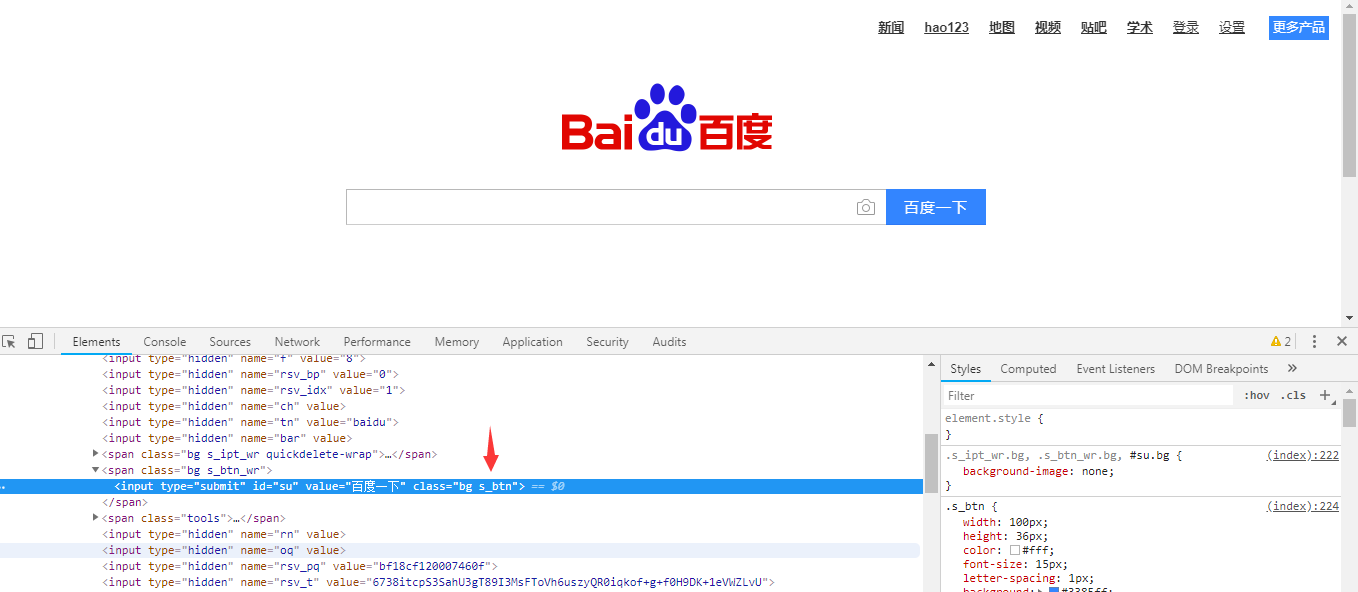
Task: Click the #fff color swatch
Action: (1015, 550)
